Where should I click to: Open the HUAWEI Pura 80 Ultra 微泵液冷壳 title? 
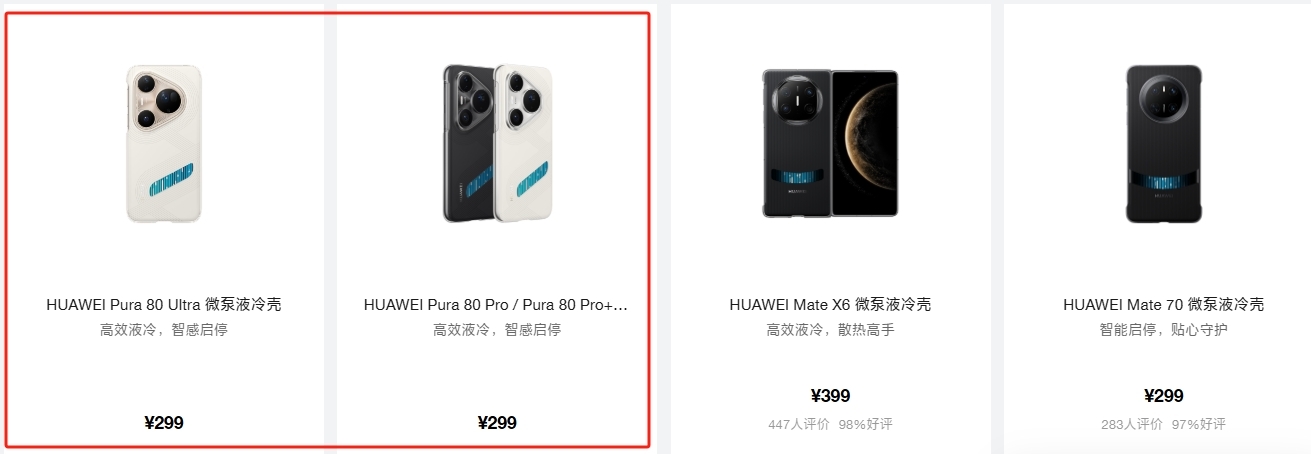coord(164,304)
